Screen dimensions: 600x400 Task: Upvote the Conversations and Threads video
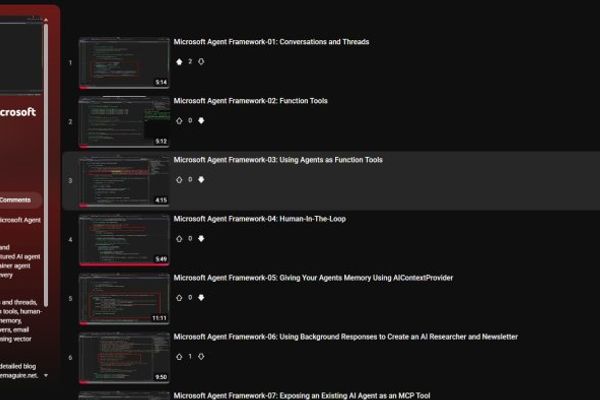coord(180,62)
